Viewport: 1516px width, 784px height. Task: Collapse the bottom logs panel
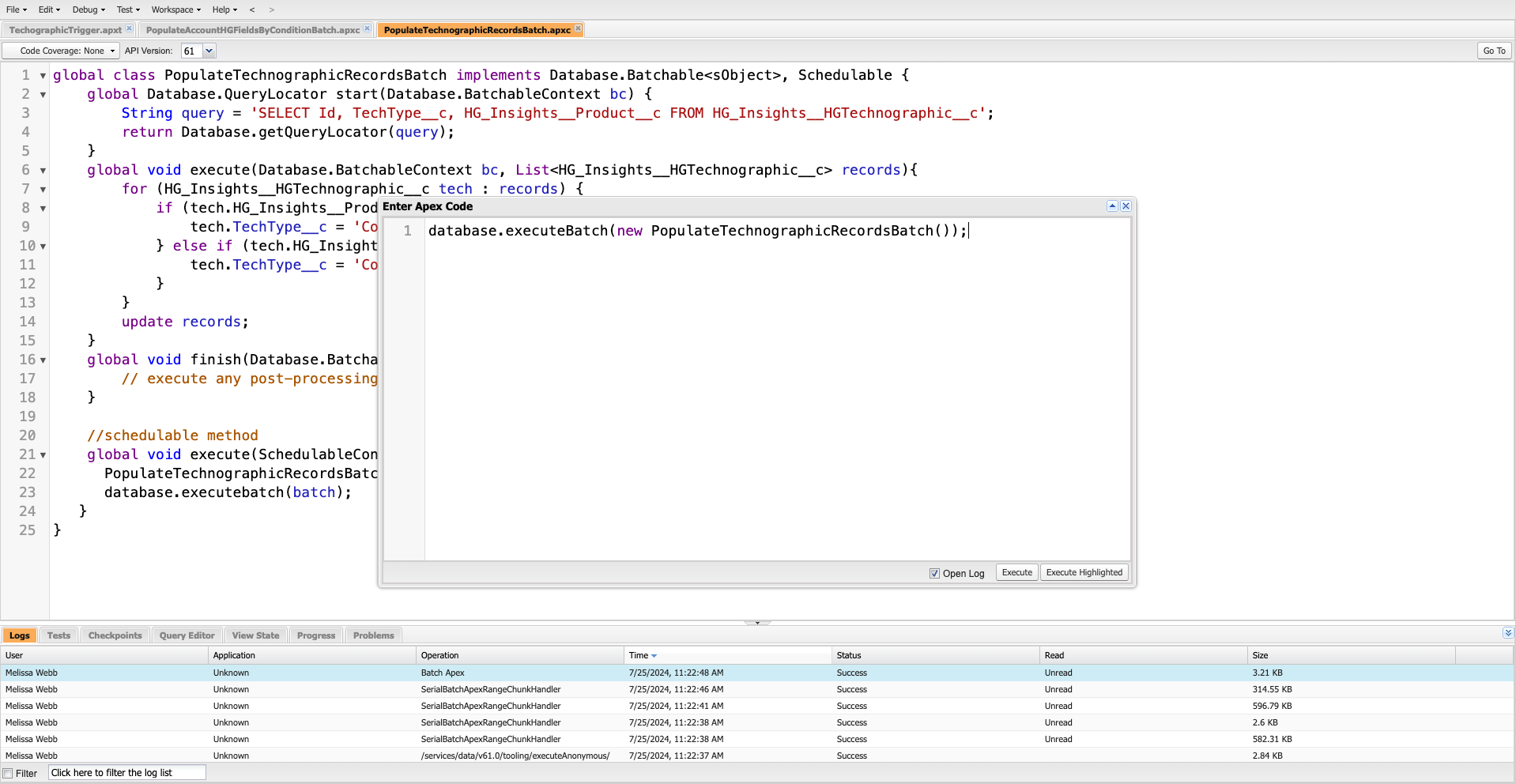coord(1508,633)
